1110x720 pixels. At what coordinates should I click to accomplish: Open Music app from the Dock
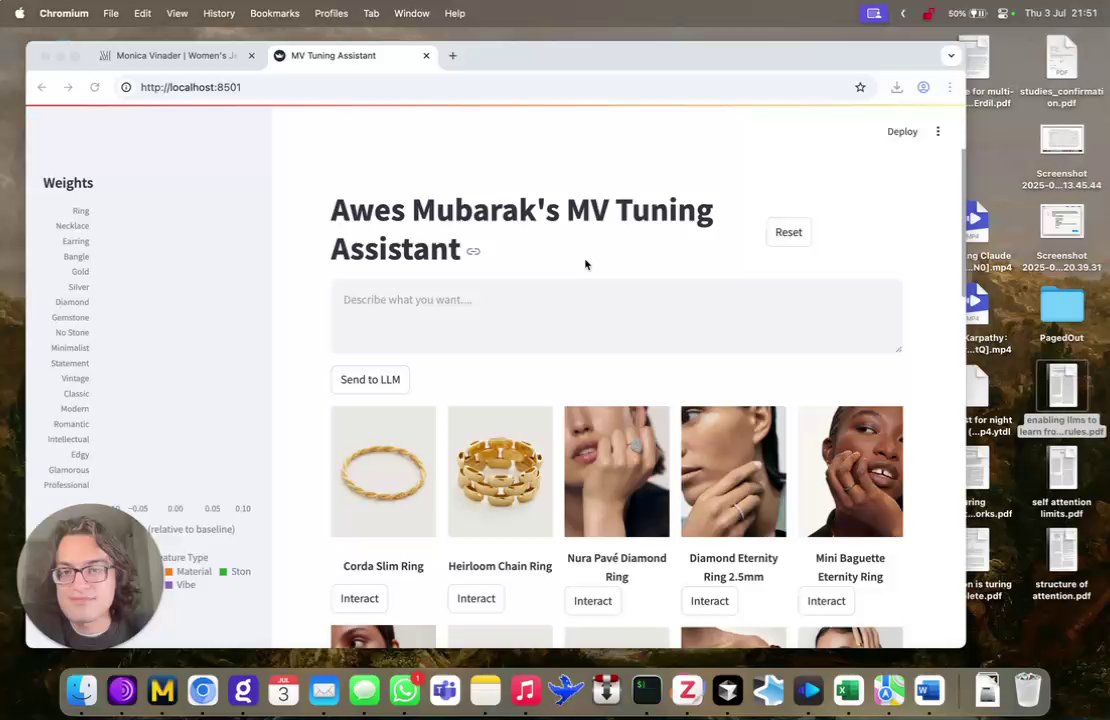pyautogui.click(x=526, y=690)
